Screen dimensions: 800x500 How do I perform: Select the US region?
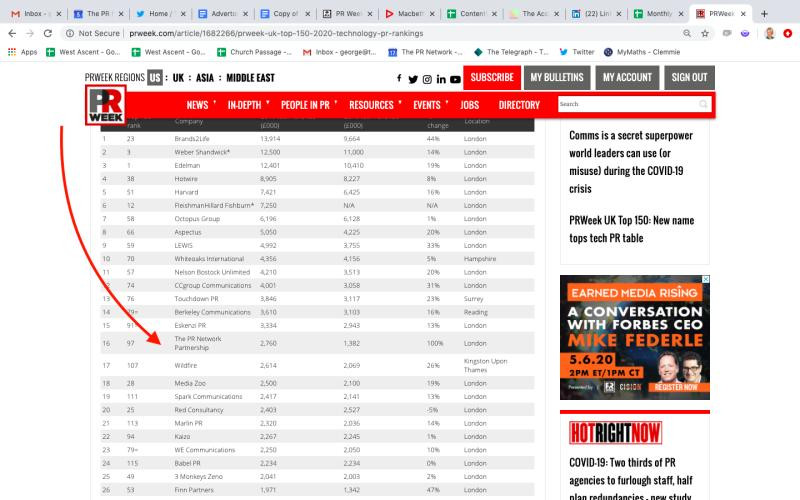click(x=155, y=78)
